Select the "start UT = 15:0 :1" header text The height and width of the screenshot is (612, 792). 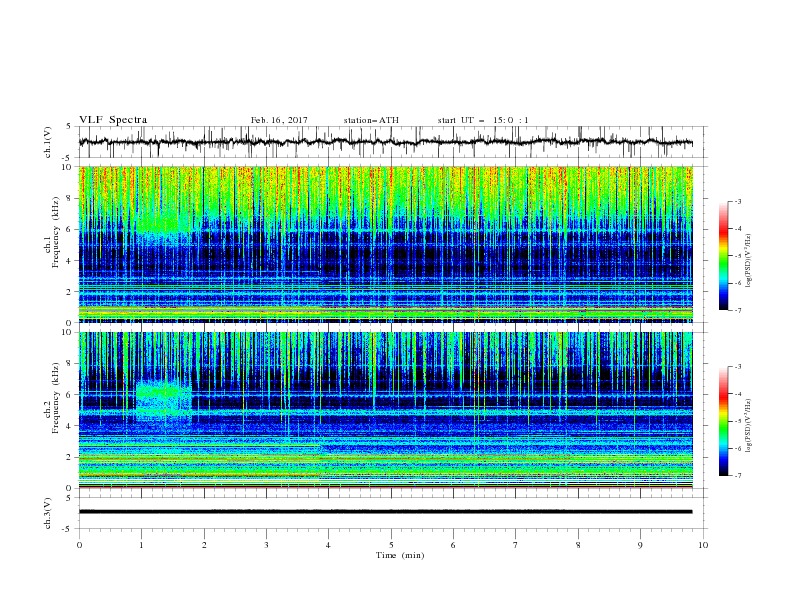point(483,120)
